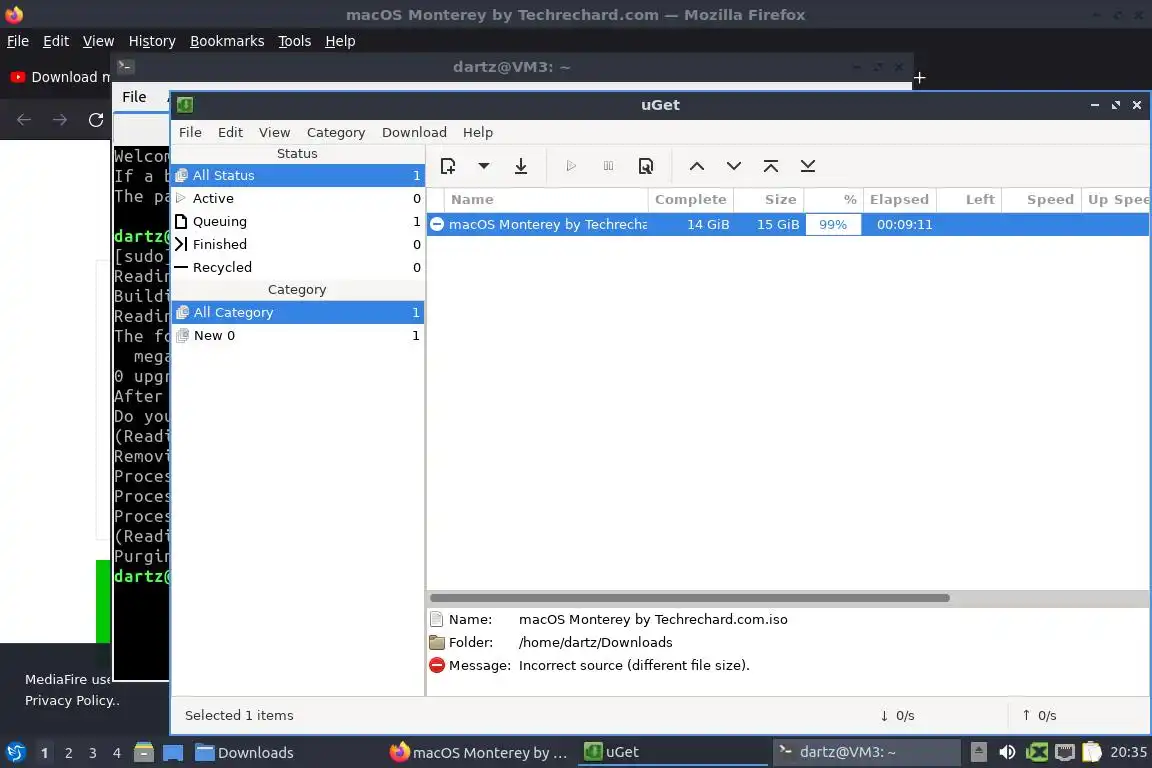Screen dimensions: 1152x768
Task: Click the Complete column header
Action: pyautogui.click(x=691, y=199)
